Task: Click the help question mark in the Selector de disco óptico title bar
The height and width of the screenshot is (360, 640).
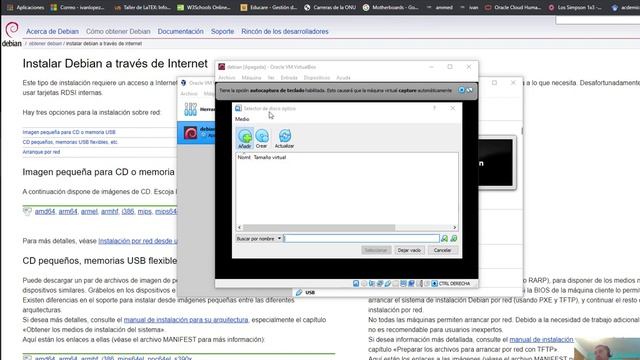Action: pyautogui.click(x=434, y=108)
